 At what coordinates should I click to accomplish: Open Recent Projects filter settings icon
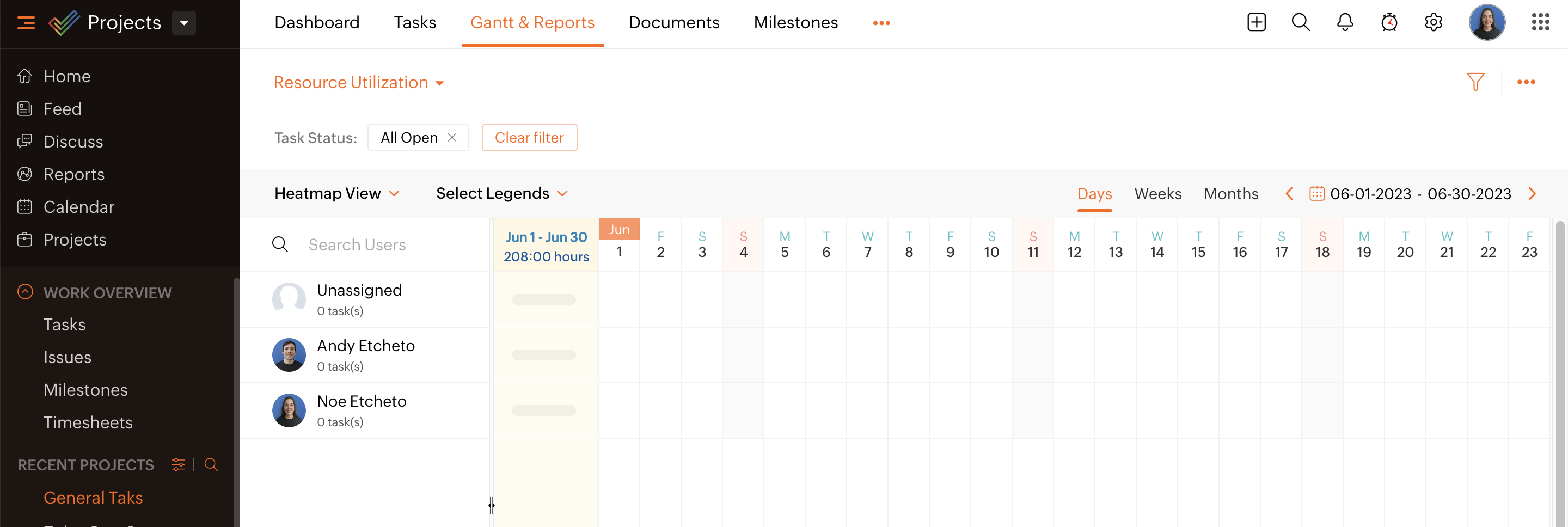(x=179, y=465)
